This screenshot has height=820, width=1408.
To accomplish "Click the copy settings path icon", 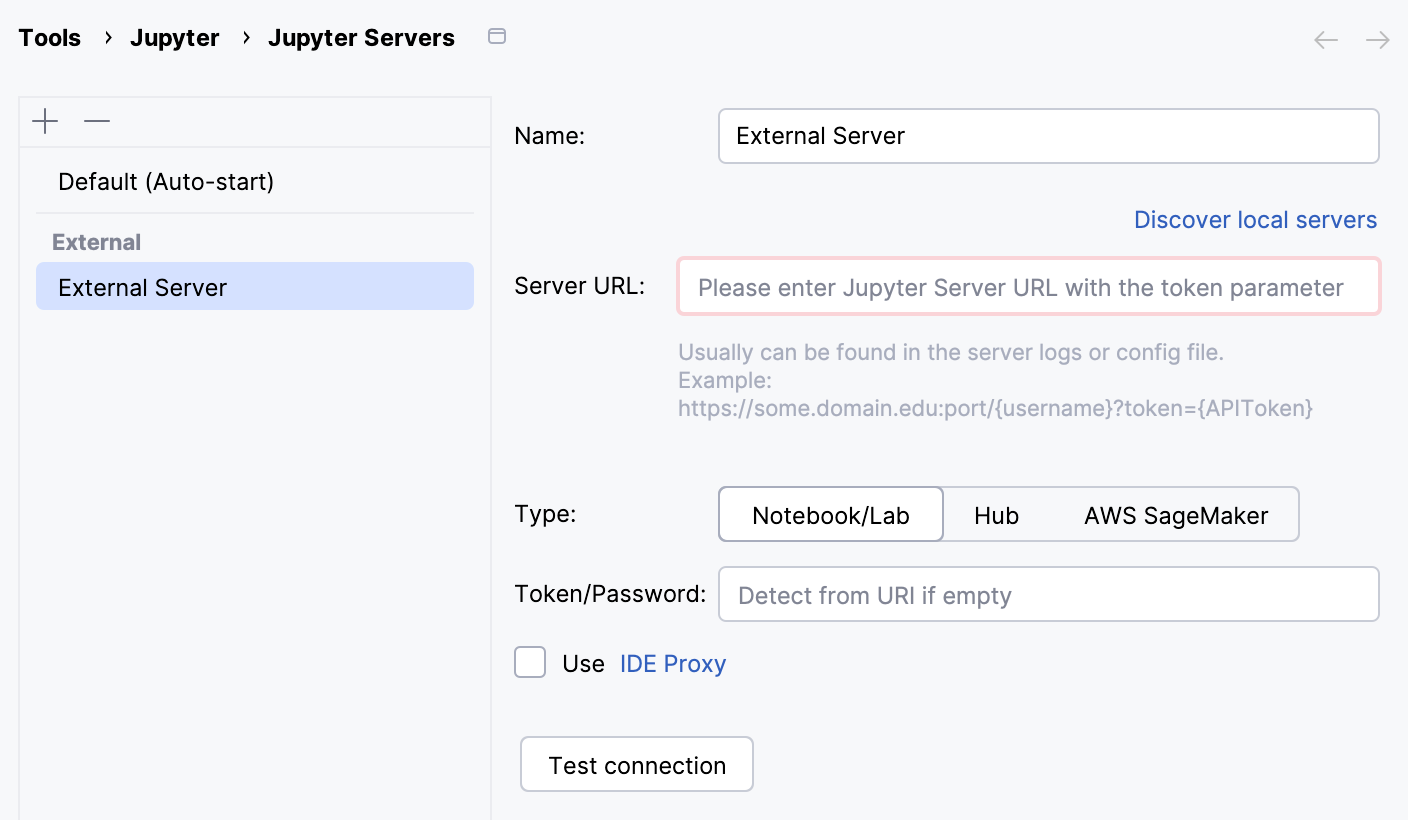I will (x=497, y=35).
